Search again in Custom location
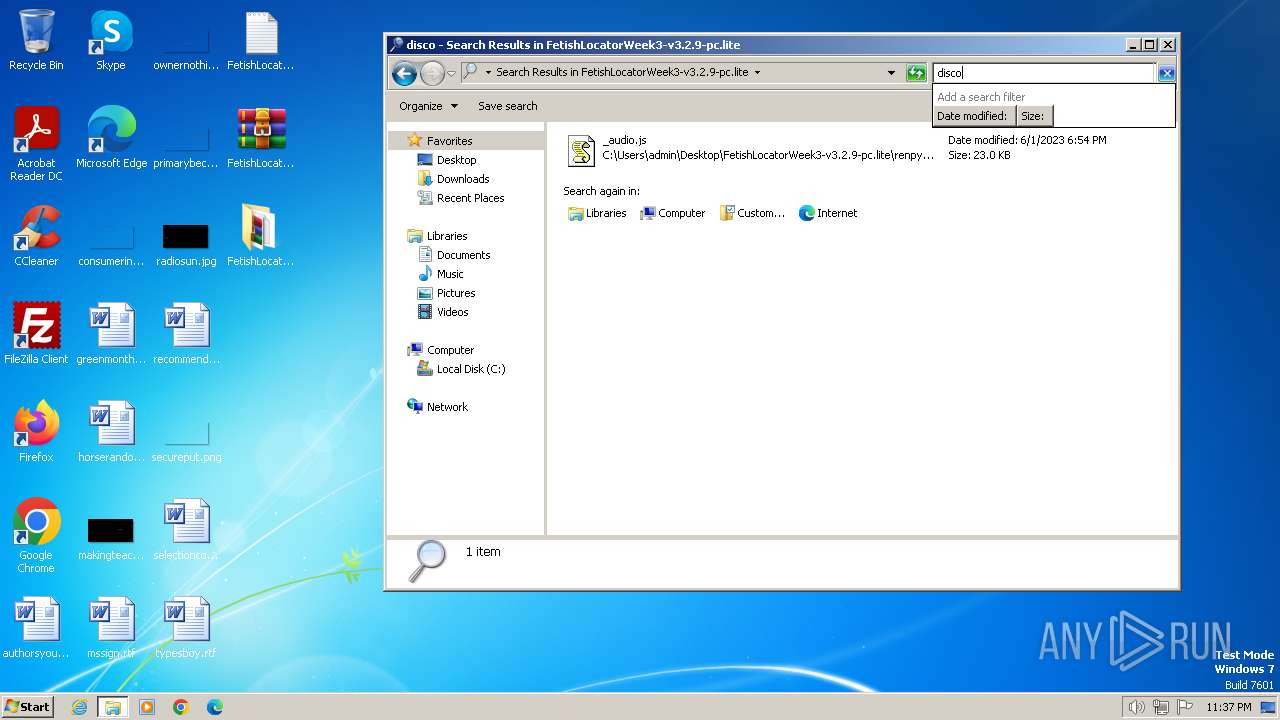1280x720 pixels. pos(753,213)
